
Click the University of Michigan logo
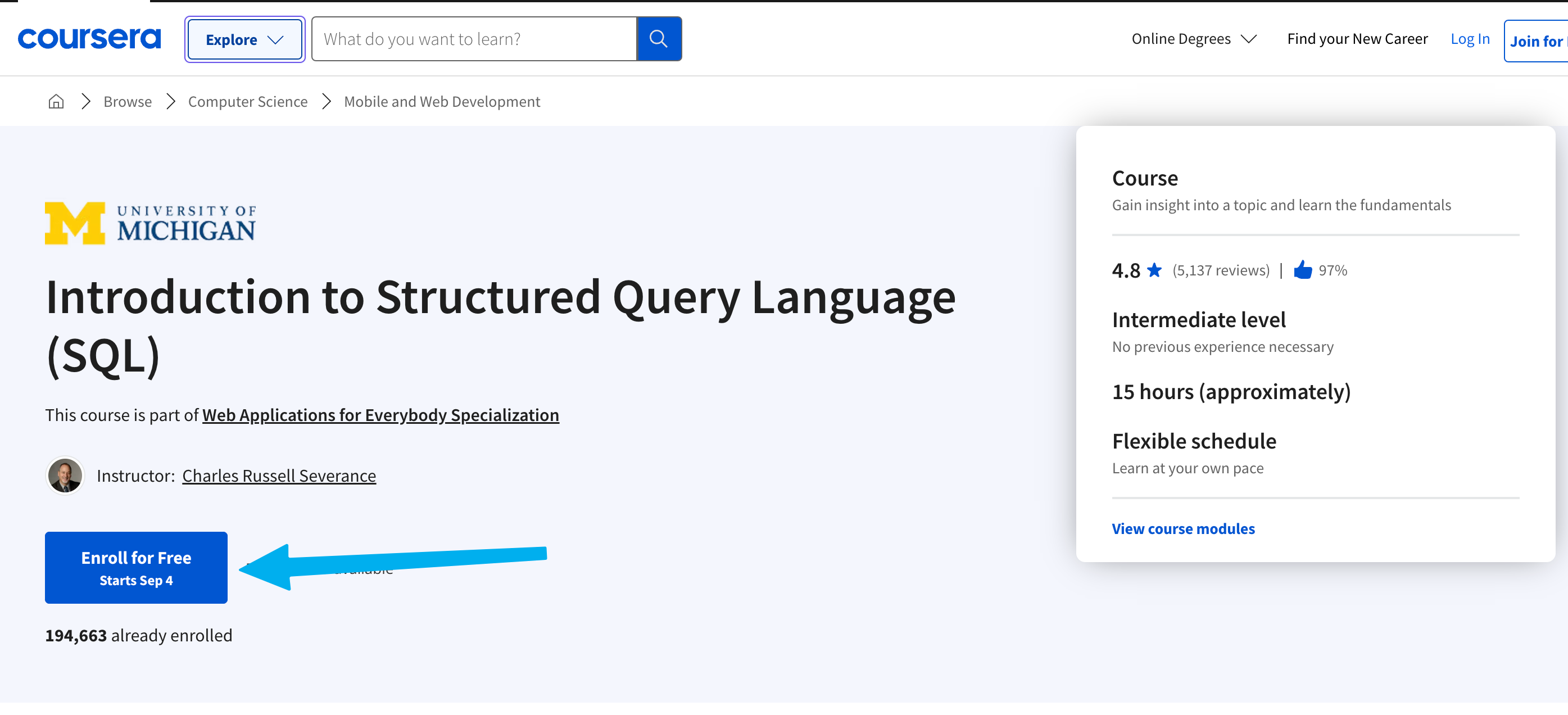point(151,223)
